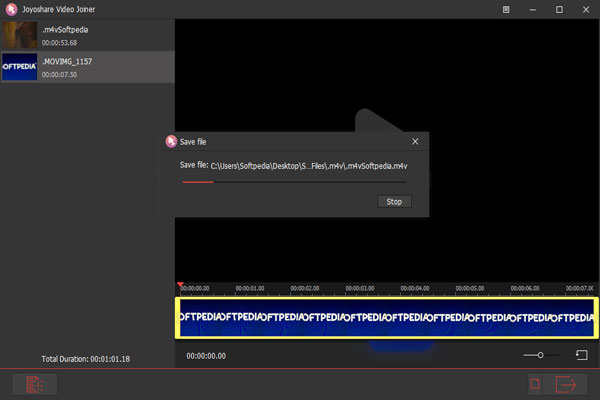Close the Save file dialog

click(416, 141)
